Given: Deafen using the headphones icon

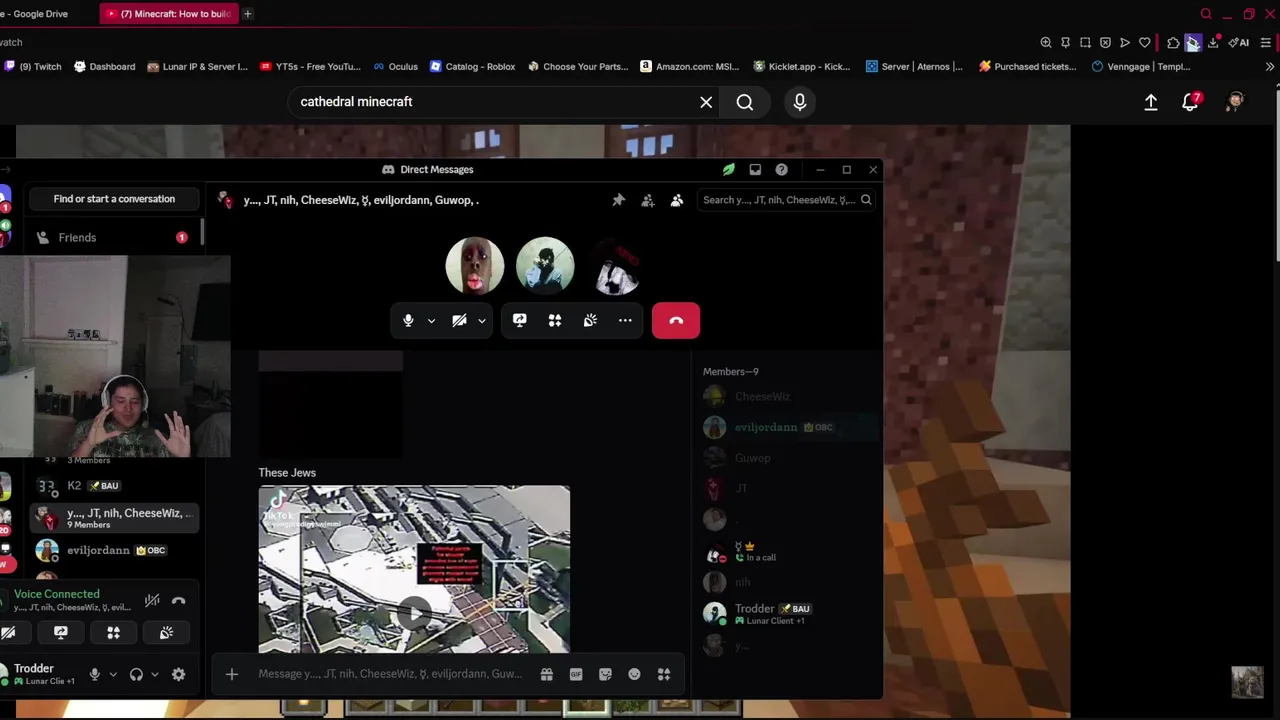Looking at the screenshot, I should (x=136, y=675).
